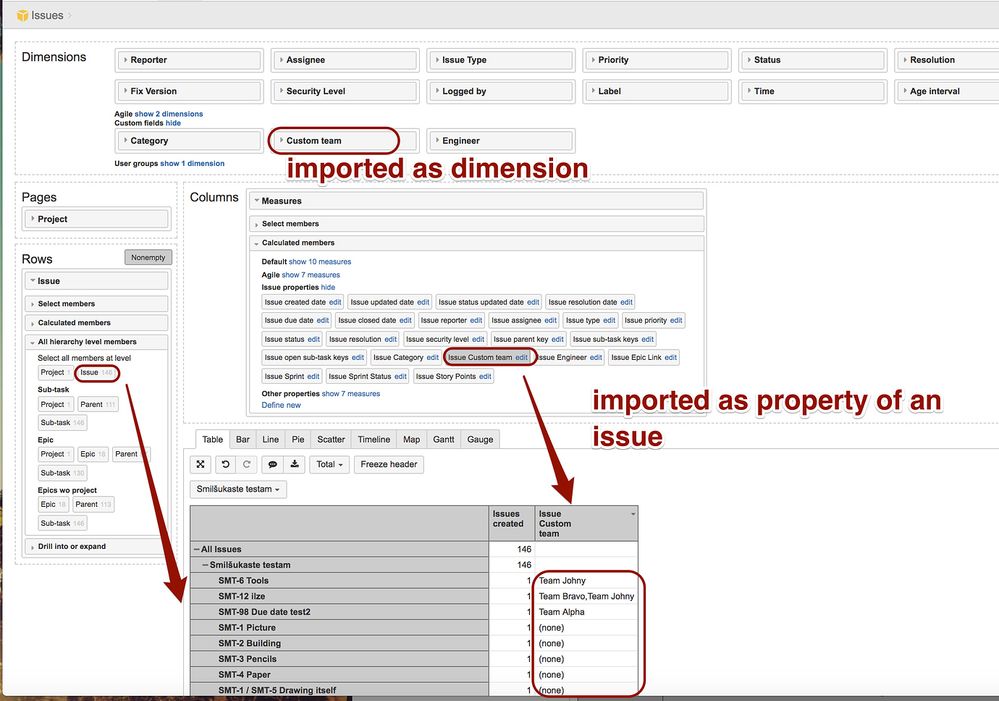This screenshot has width=999, height=701.
Task: Select the Issue Custom team measure
Action: click(x=480, y=358)
